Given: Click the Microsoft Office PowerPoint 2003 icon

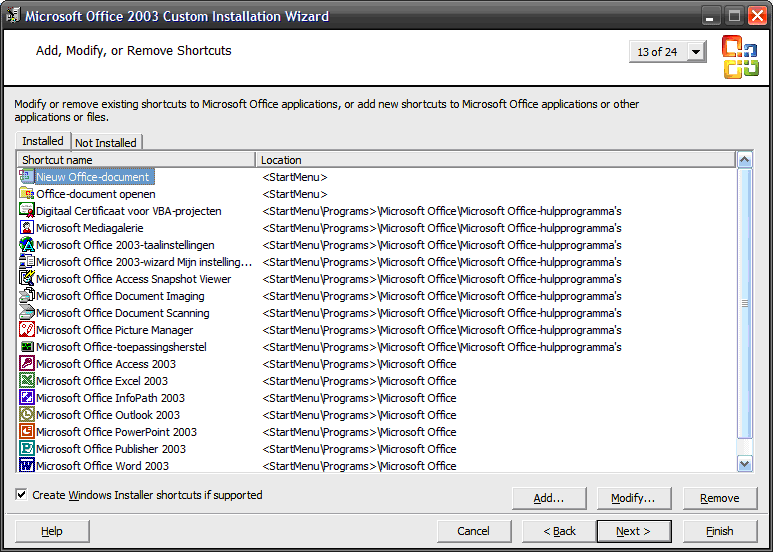Looking at the screenshot, I should (x=27, y=432).
